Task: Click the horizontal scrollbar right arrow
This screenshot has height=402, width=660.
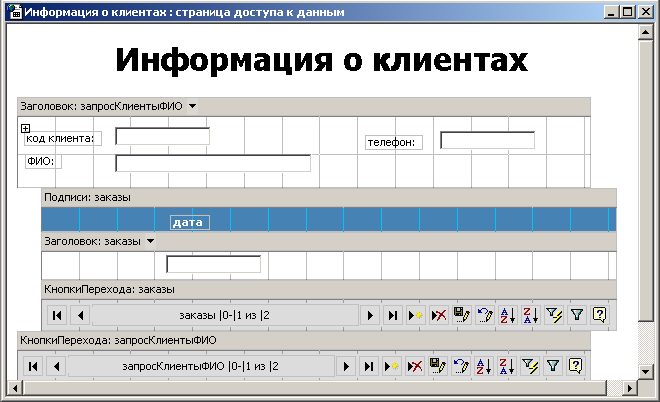Action: [630, 388]
